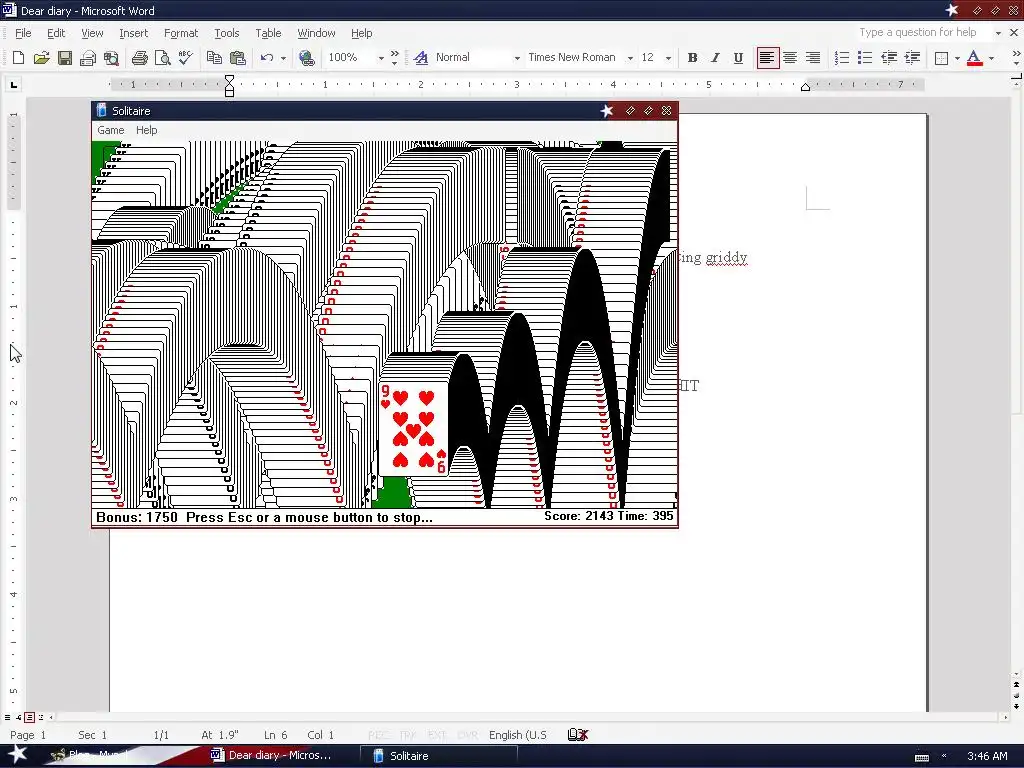Click the bouncing nine of hearts card
Image resolution: width=1024 pixels, height=768 pixels.
pyautogui.click(x=414, y=429)
